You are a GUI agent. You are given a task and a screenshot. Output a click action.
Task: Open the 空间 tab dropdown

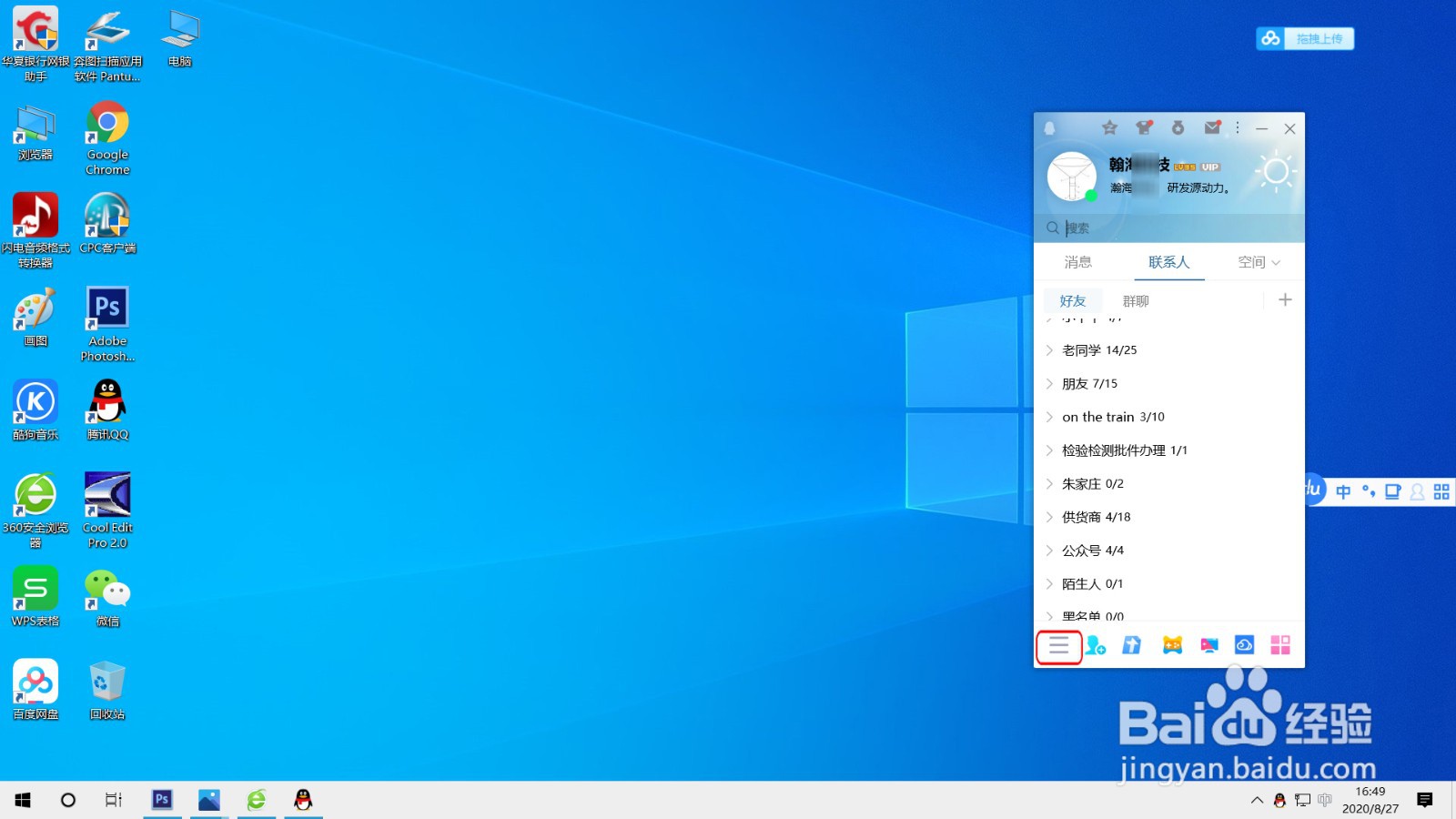click(1259, 262)
